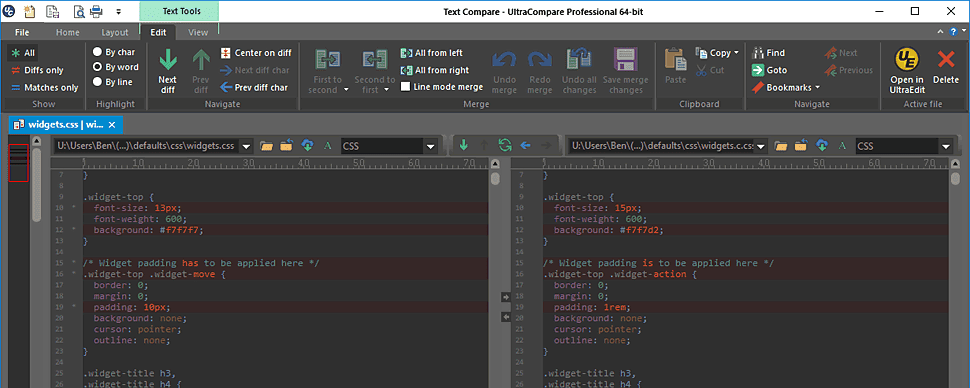Open right file path dropdown

[762, 147]
